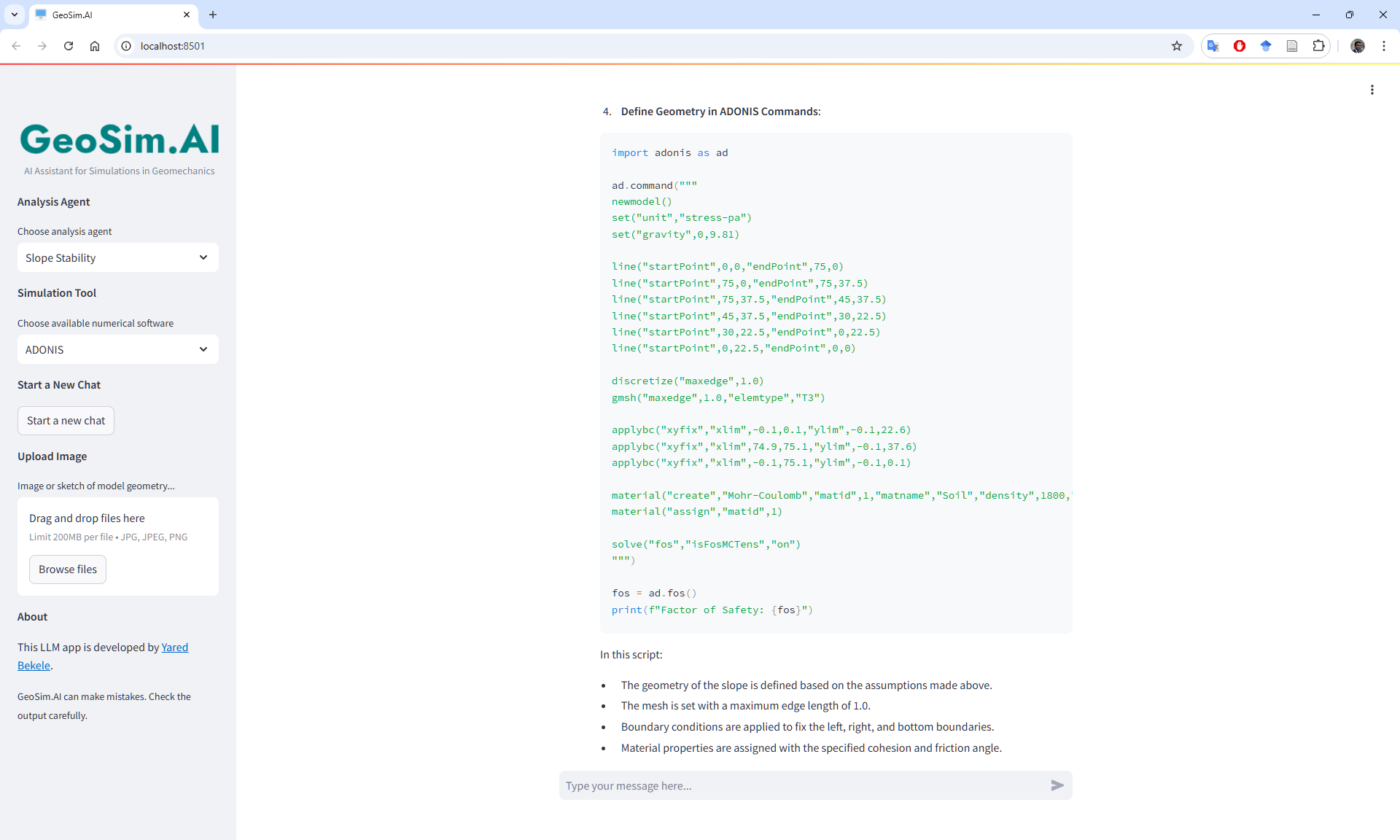Open the tab search chevron dropdown
Viewport: 1400px width, 840px height.
coord(14,15)
